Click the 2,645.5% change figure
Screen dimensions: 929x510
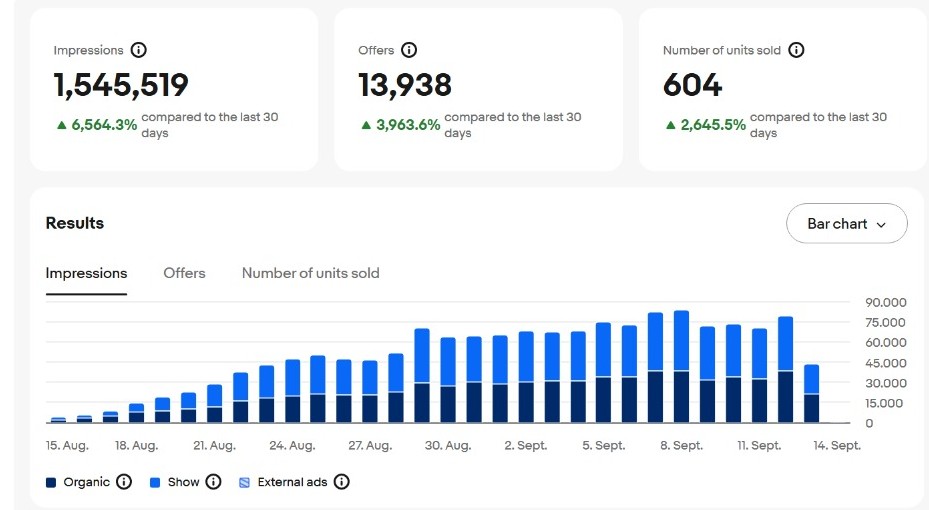coord(713,124)
